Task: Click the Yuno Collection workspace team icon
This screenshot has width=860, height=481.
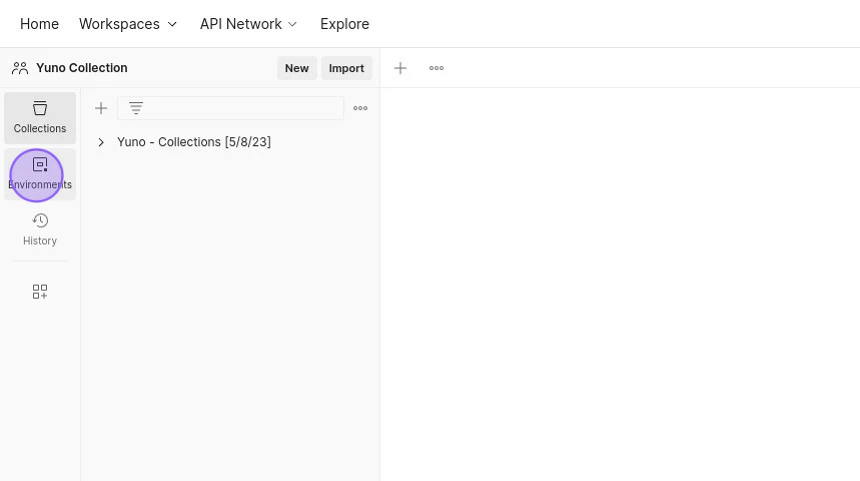Action: [x=20, y=68]
